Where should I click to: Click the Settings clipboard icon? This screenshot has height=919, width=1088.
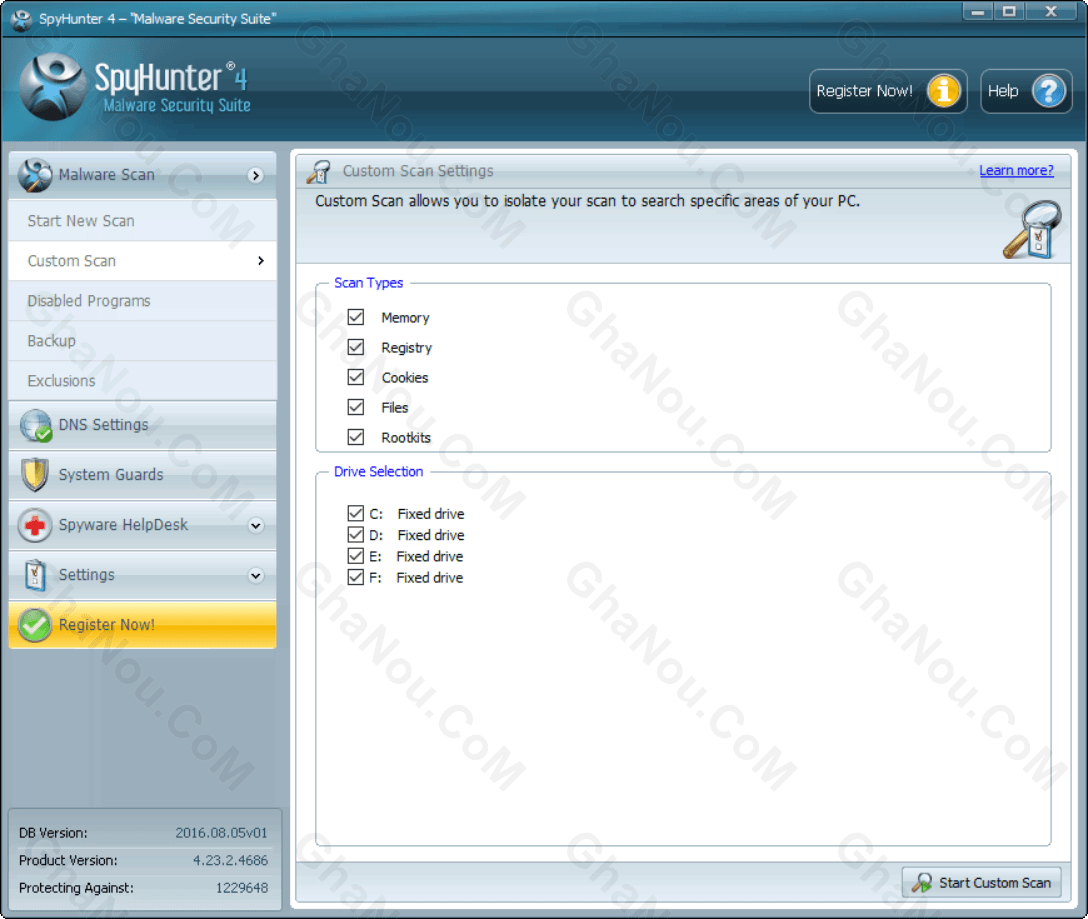[x=35, y=575]
